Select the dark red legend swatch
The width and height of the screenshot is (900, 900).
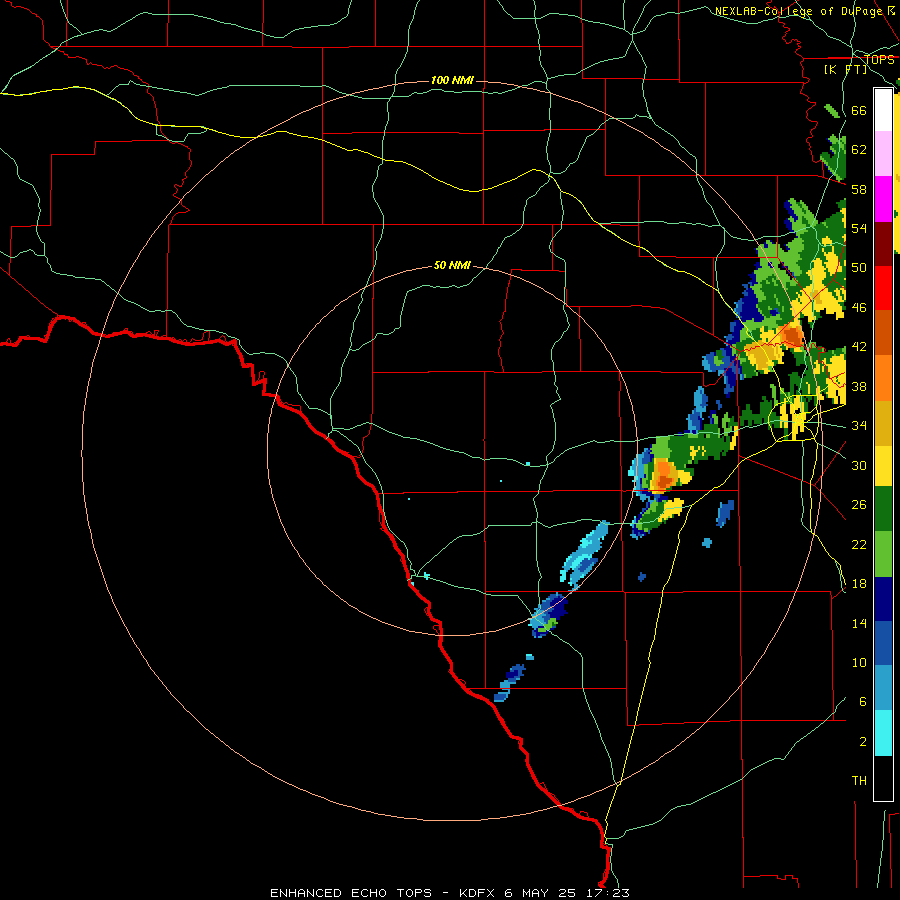click(x=883, y=244)
